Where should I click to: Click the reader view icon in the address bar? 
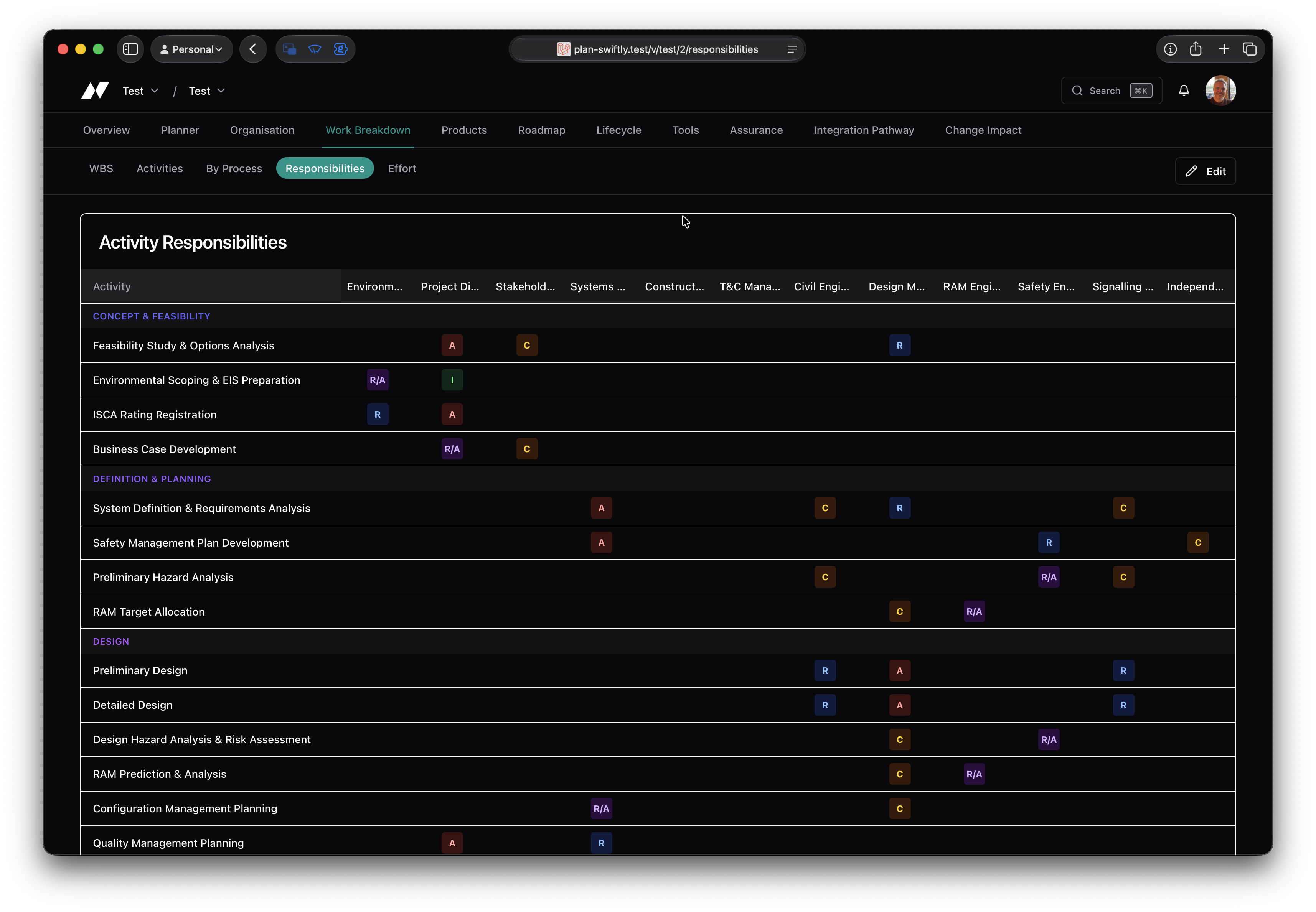tap(792, 49)
